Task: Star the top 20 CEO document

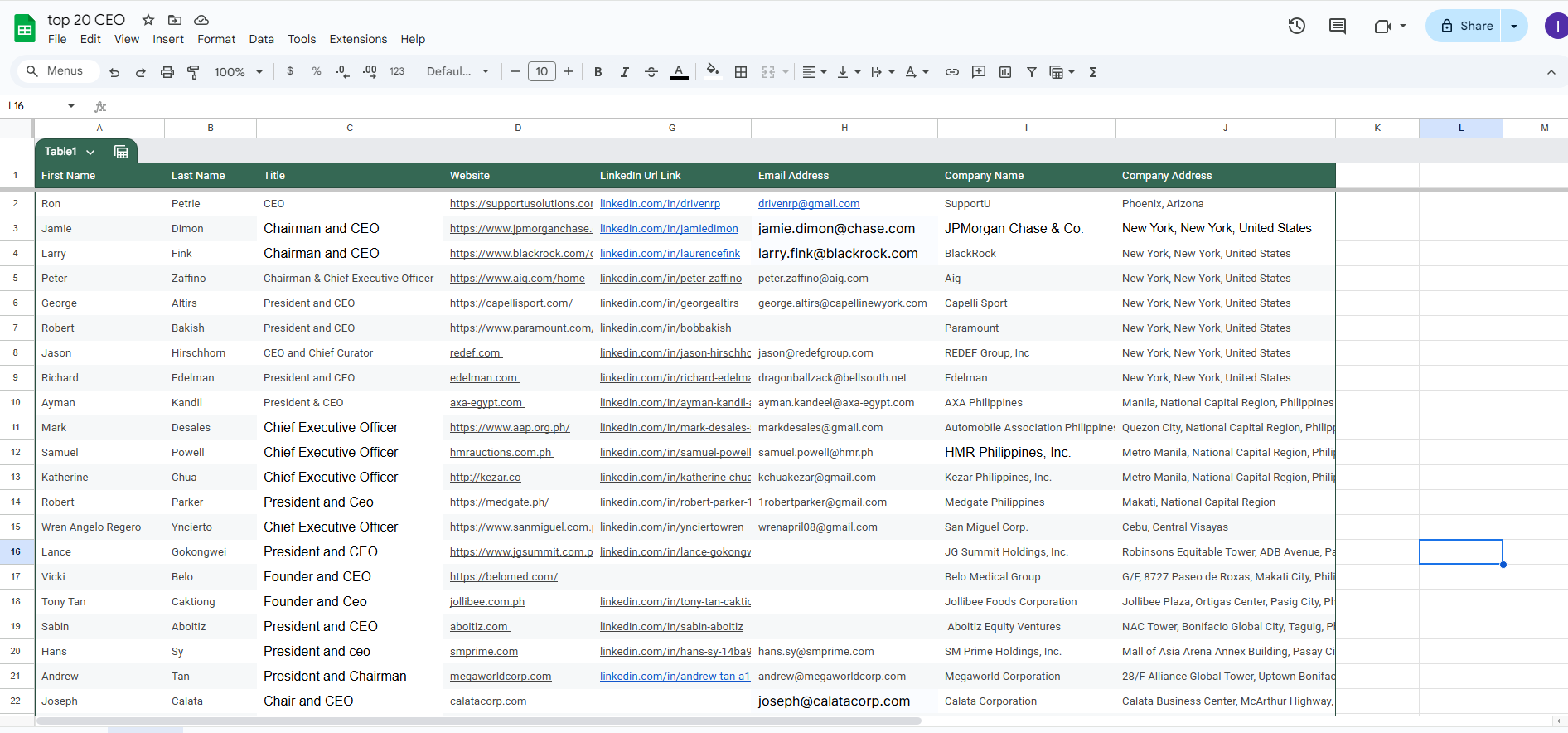Action: (148, 20)
